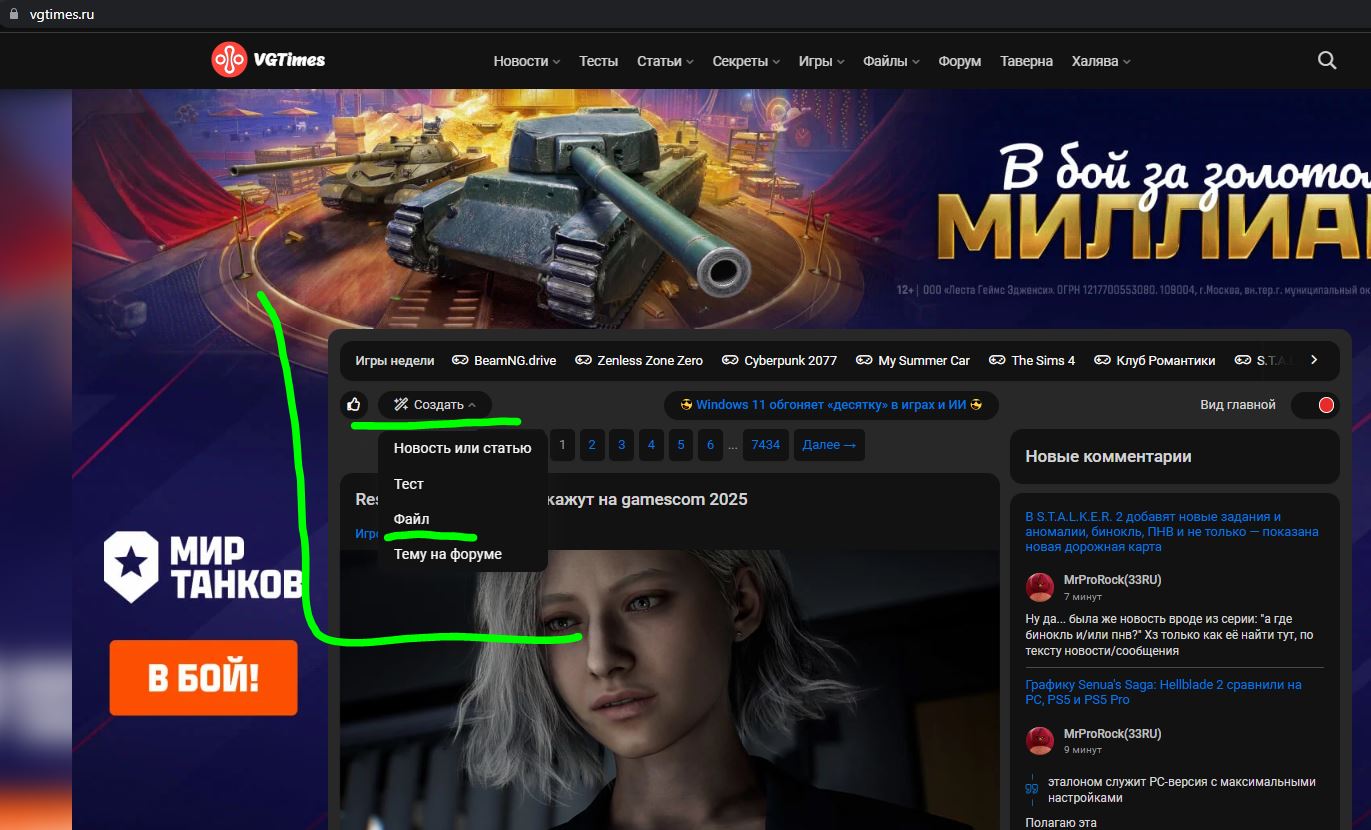Open the S.T.A.L.K.E.R. 2 news link in comments

pos(1172,532)
